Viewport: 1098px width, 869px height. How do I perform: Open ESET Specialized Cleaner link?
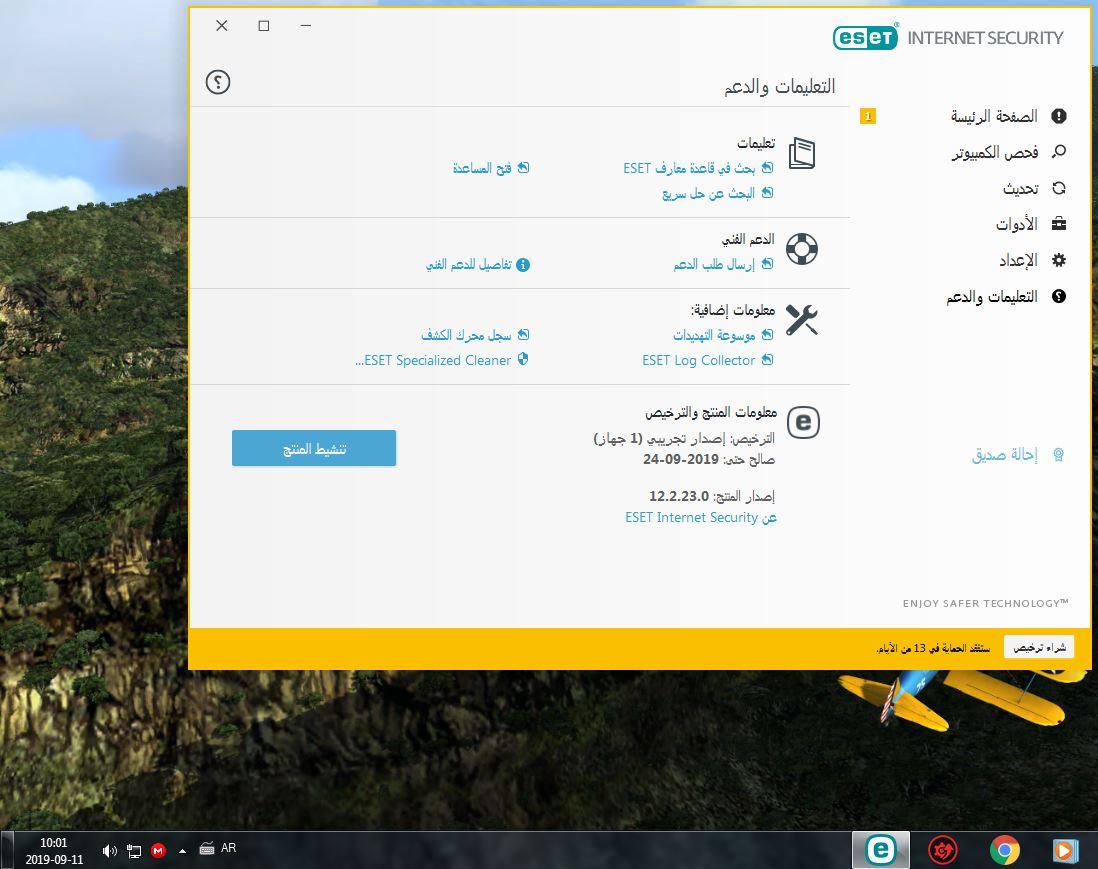point(433,360)
